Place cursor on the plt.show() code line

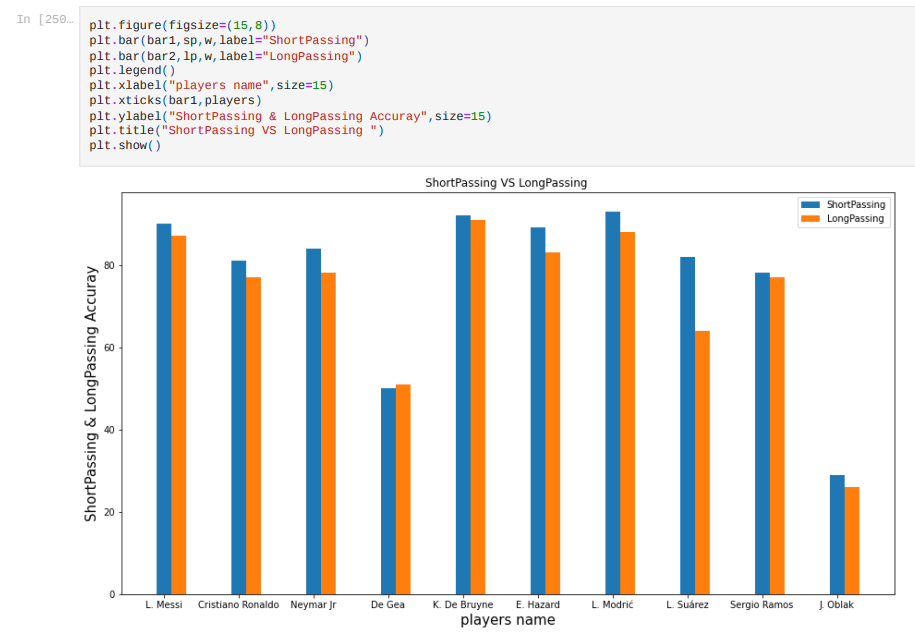coord(124,146)
